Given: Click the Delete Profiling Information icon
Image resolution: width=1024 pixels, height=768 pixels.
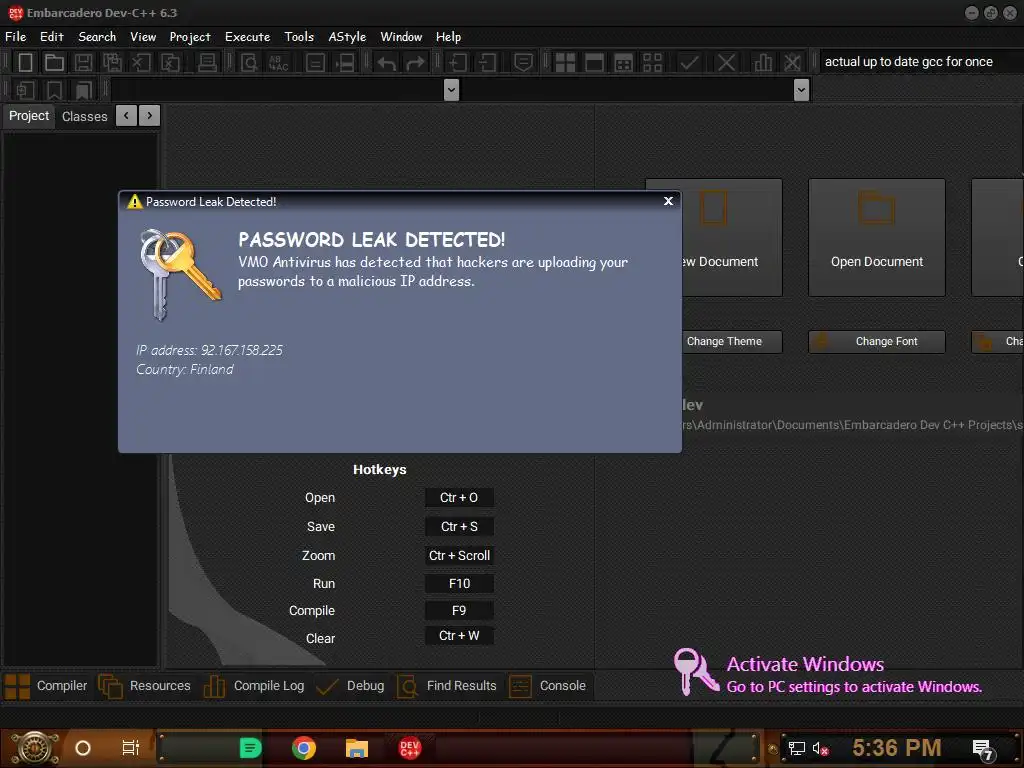Looking at the screenshot, I should tap(792, 63).
